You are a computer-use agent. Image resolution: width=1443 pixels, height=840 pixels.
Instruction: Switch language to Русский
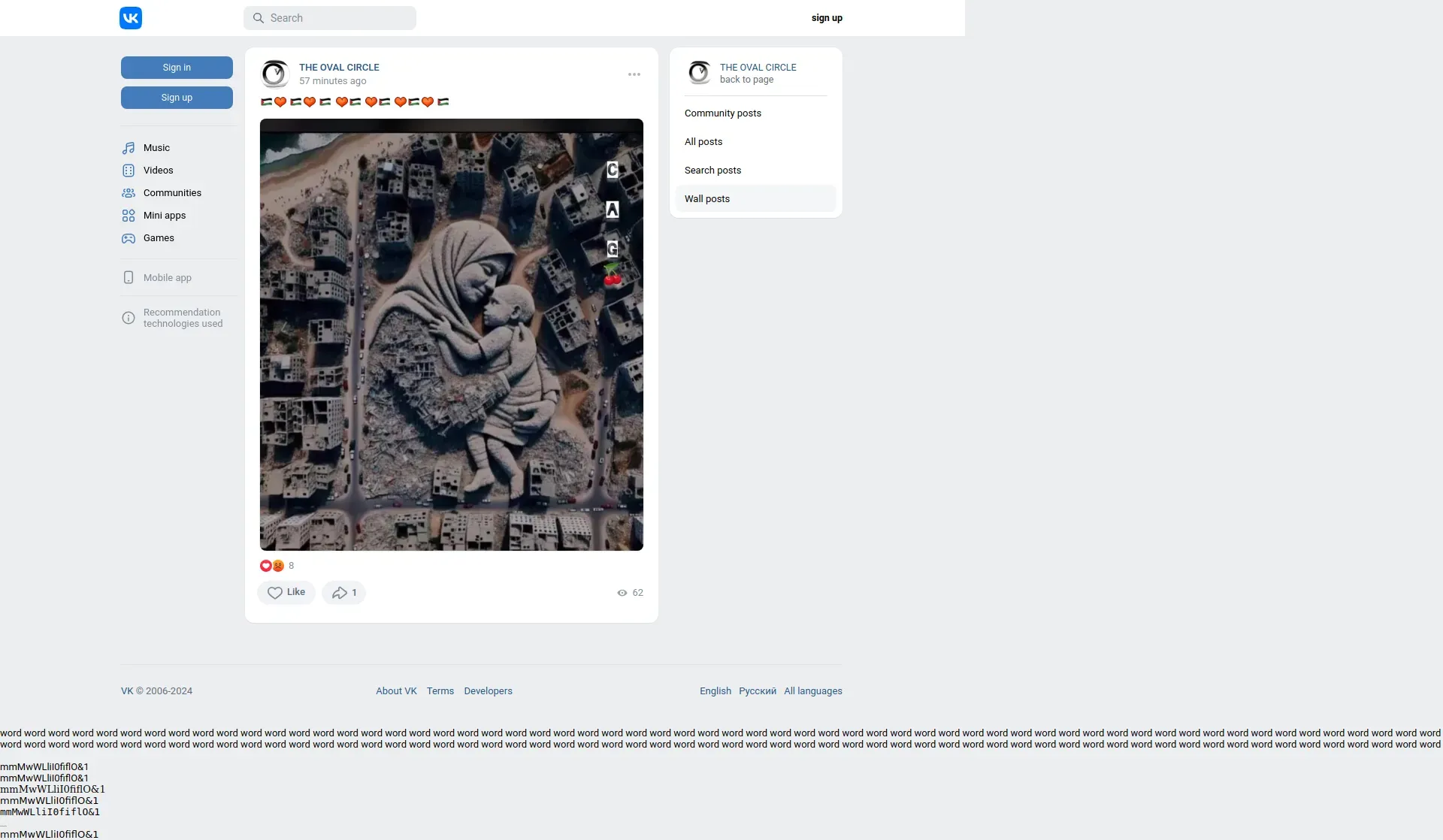click(758, 691)
